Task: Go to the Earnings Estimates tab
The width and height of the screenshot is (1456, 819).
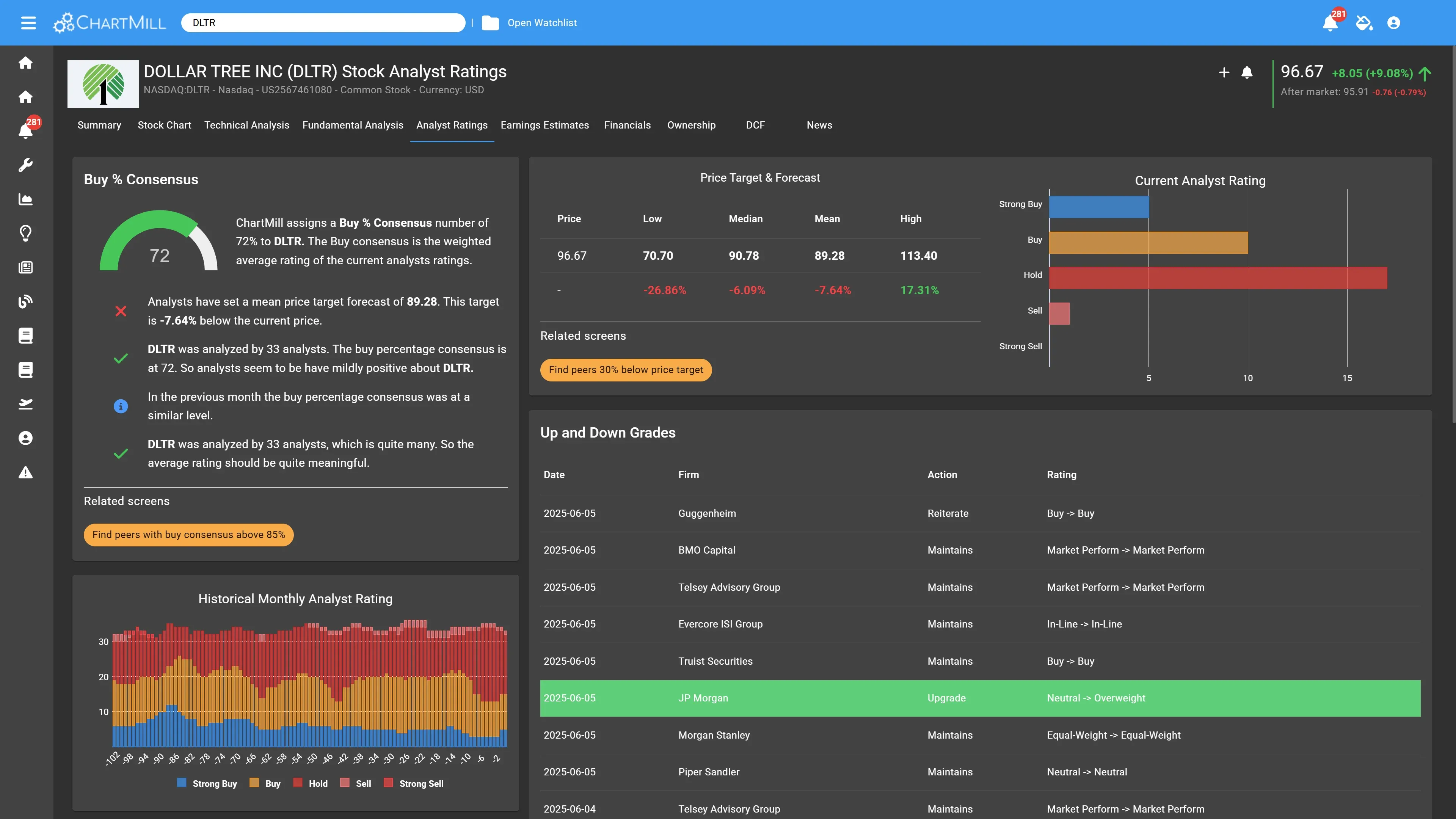Action: (x=544, y=125)
